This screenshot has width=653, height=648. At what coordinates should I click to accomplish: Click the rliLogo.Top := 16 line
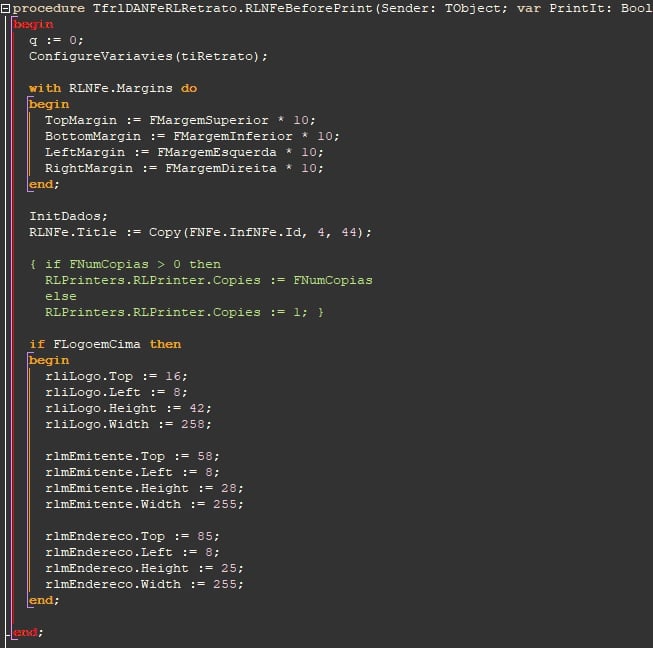coord(116,376)
